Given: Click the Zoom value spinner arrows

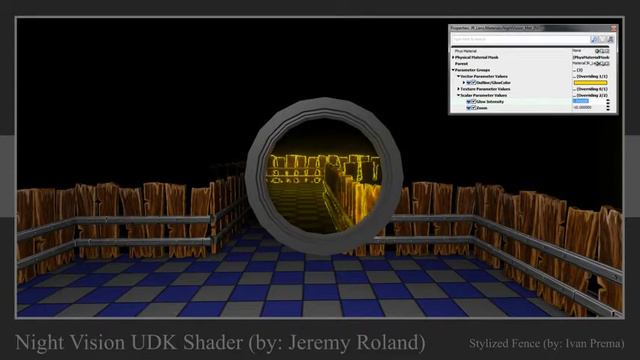Looking at the screenshot, I should 608,108.
